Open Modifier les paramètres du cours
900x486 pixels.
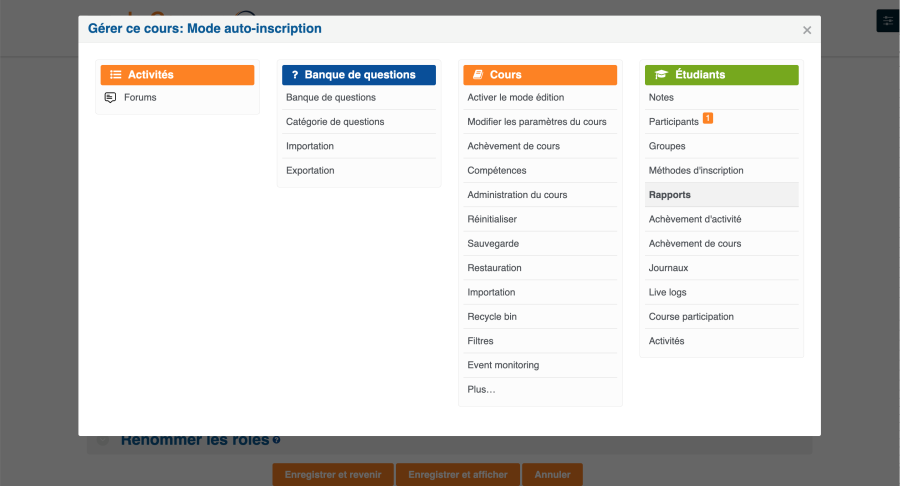(x=536, y=122)
